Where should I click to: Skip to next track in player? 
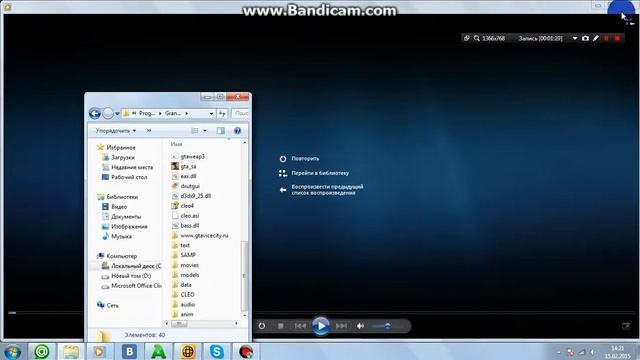[341, 326]
